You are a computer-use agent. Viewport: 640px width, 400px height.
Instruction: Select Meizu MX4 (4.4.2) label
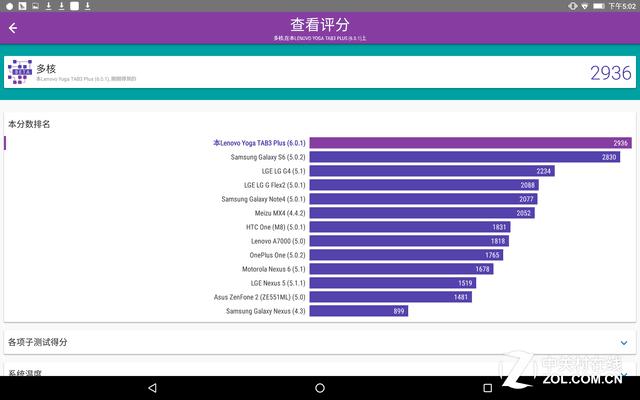(x=280, y=213)
